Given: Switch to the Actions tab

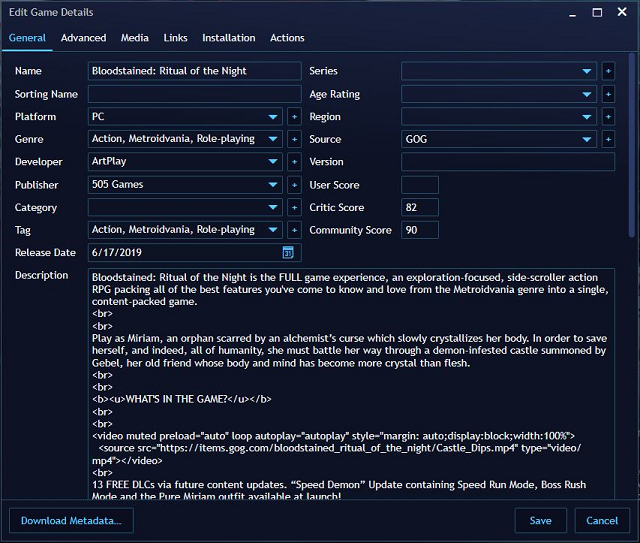Looking at the screenshot, I should pos(287,38).
